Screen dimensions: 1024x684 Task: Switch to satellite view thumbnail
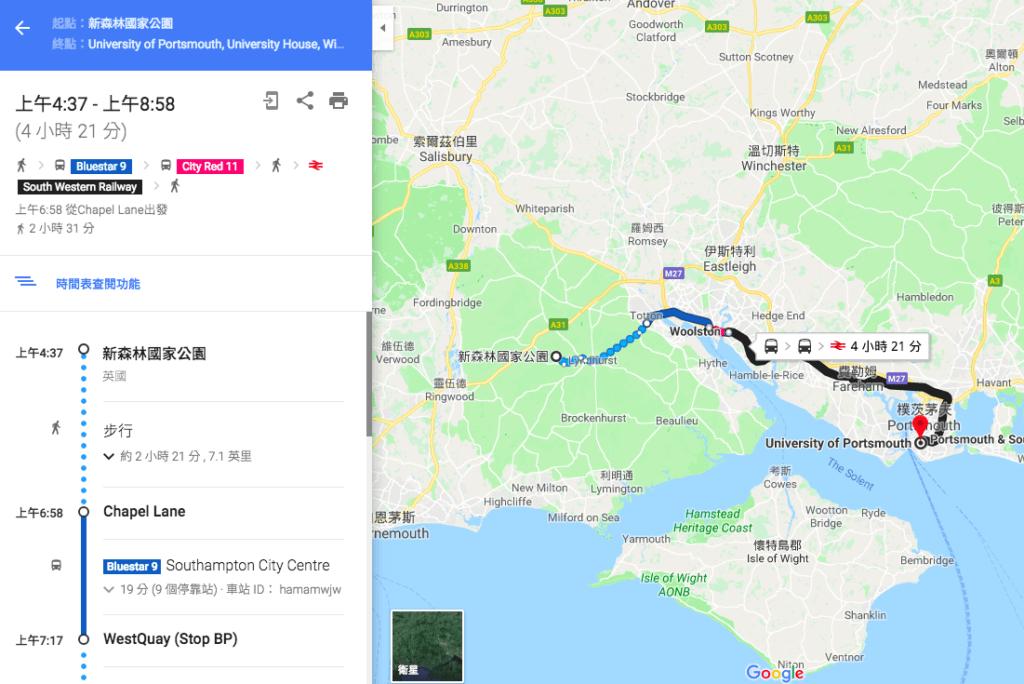[x=427, y=645]
